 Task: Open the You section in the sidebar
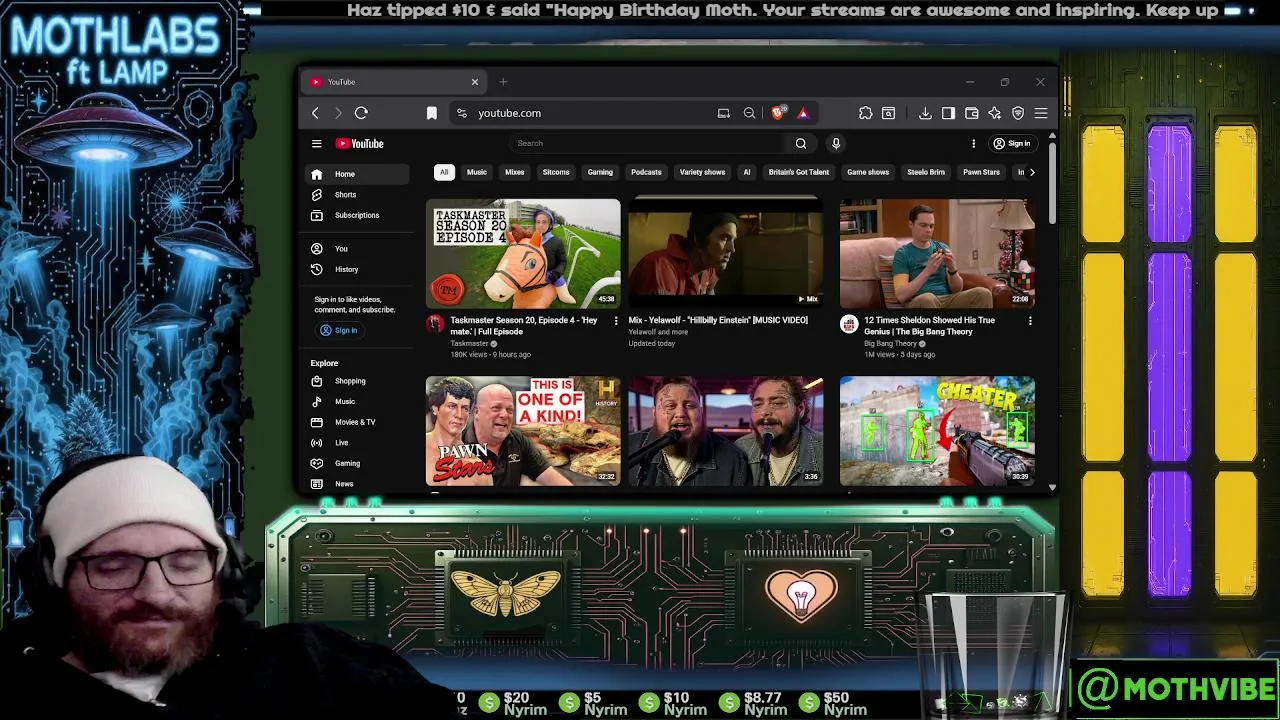point(356,248)
